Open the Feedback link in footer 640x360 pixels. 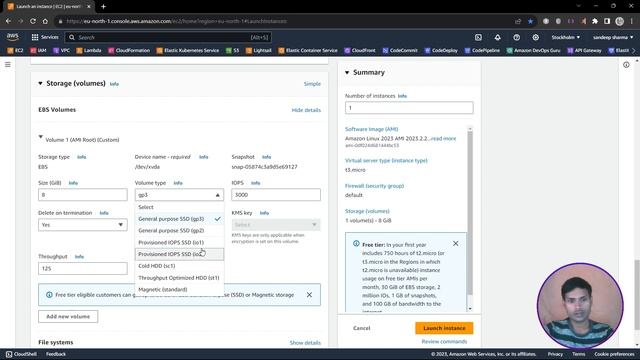click(x=56, y=354)
